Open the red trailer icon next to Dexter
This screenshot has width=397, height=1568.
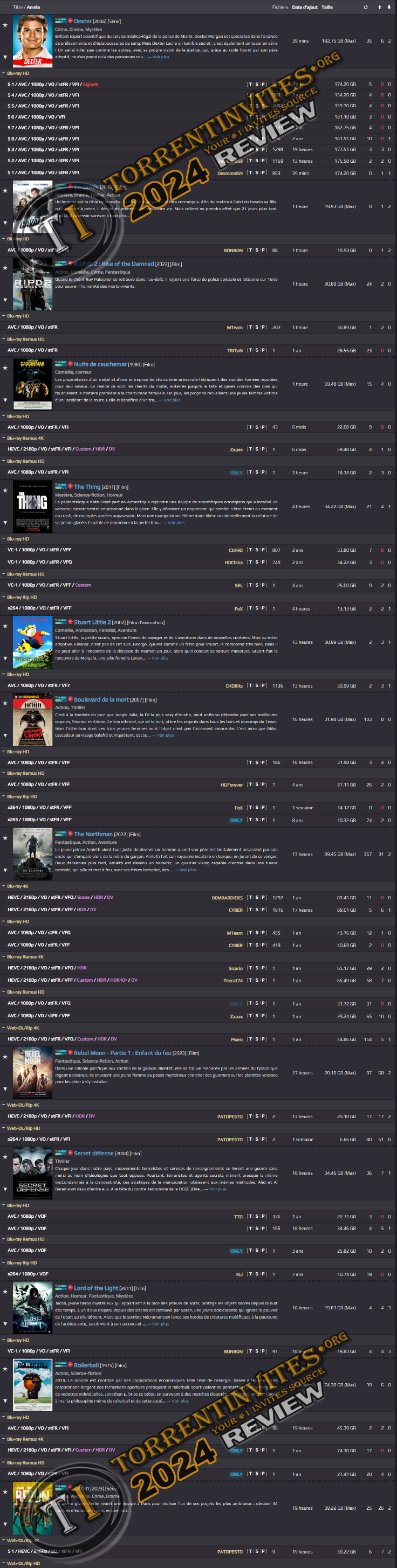(x=70, y=20)
